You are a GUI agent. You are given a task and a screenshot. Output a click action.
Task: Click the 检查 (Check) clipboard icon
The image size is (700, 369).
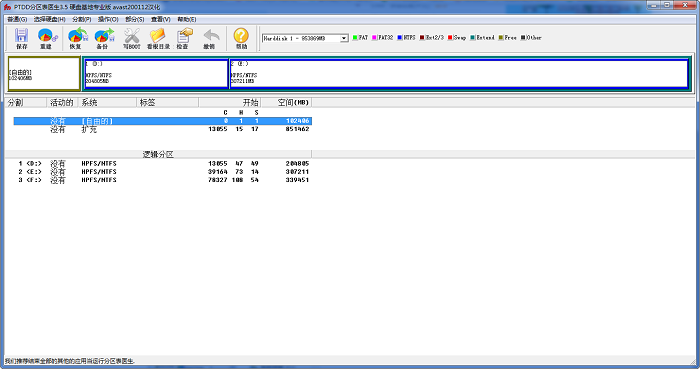pyautogui.click(x=184, y=36)
